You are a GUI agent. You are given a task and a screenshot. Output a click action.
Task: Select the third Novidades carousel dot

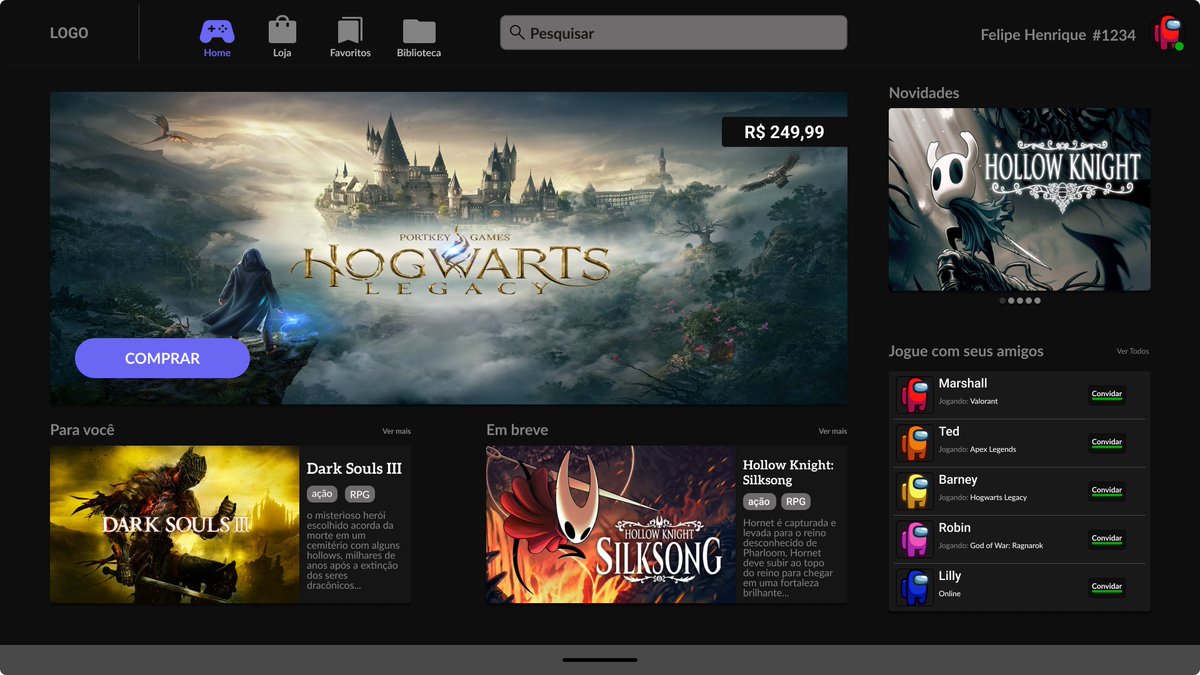1020,300
